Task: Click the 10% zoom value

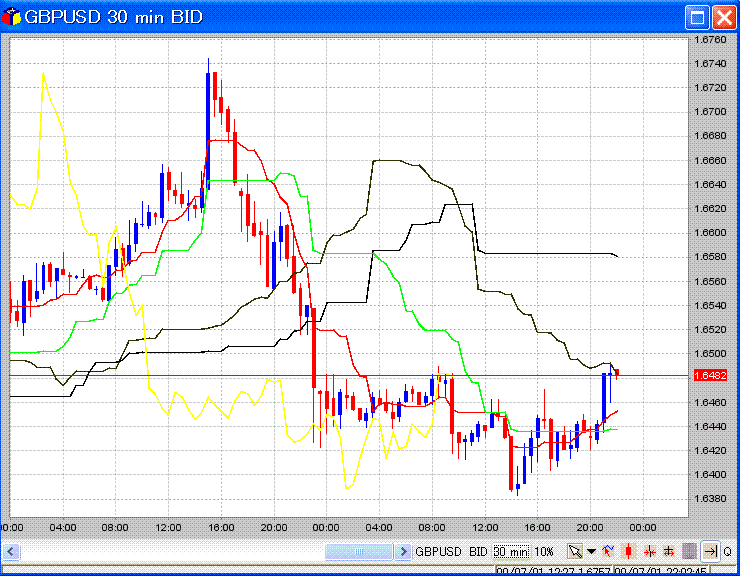Action: 544,551
